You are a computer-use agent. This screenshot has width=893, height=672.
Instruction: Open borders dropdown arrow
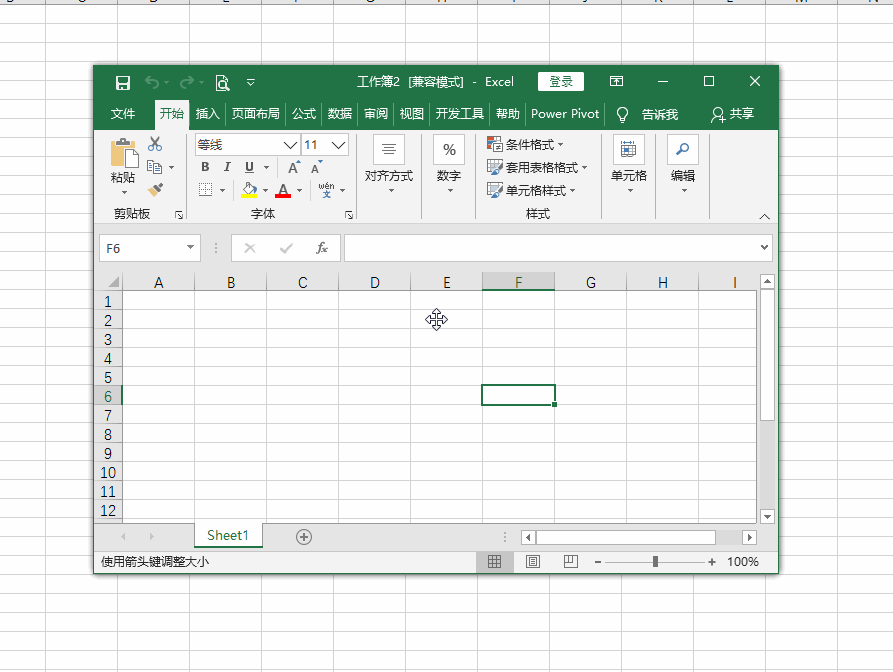click(x=222, y=190)
